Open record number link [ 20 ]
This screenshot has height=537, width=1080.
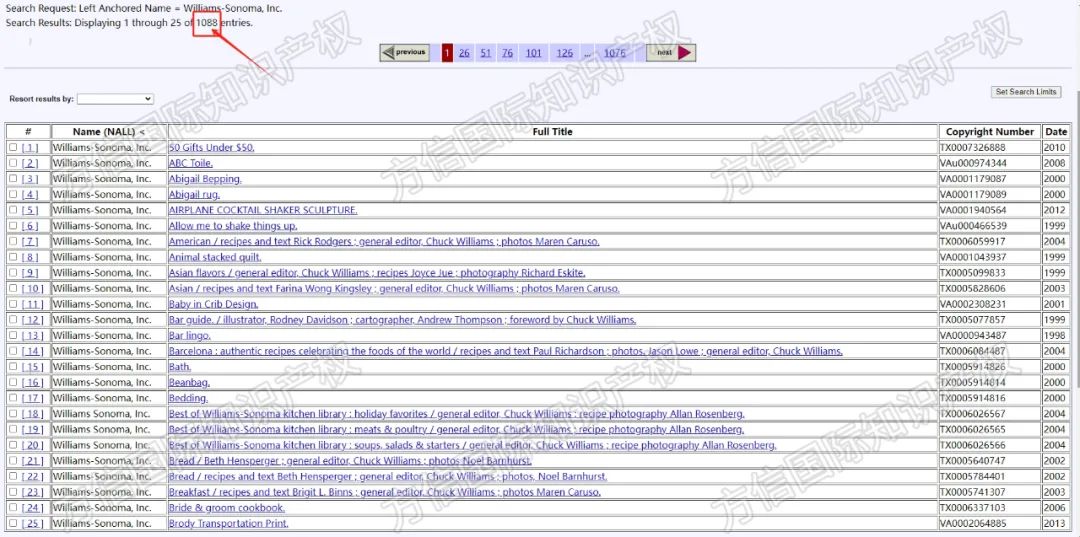tap(32, 445)
